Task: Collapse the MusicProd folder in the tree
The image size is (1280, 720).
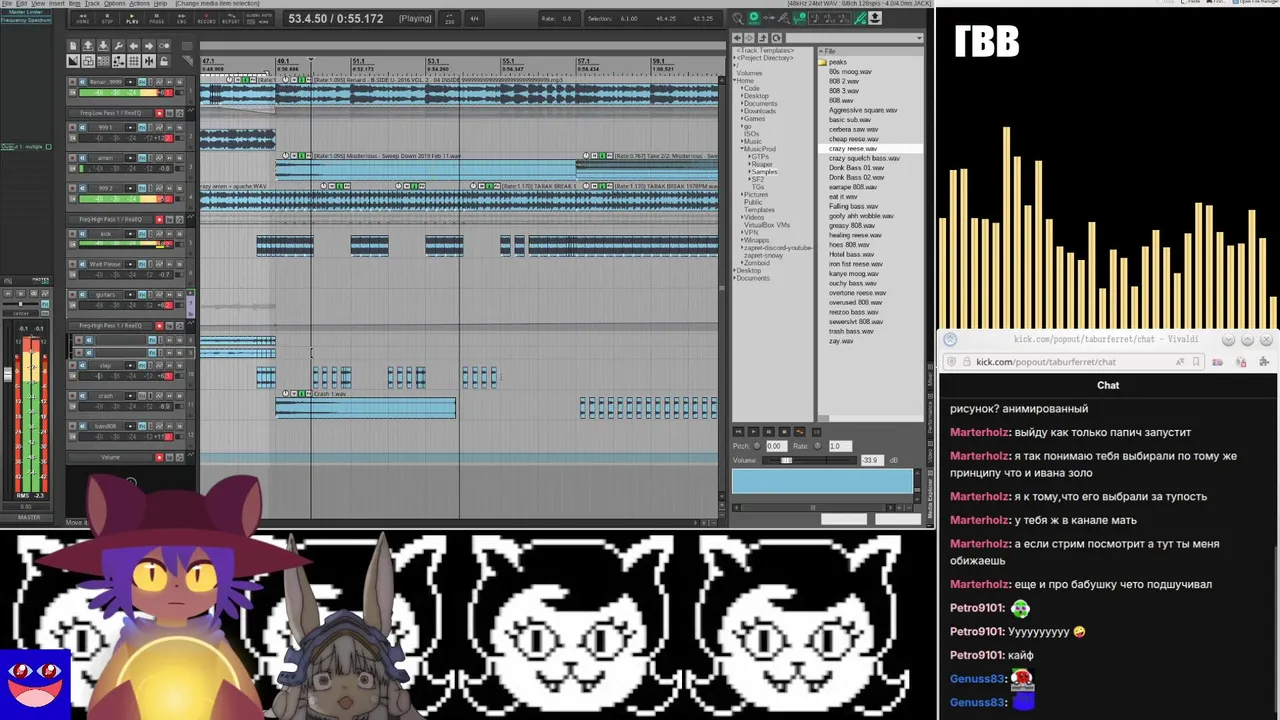Action: tap(742, 149)
